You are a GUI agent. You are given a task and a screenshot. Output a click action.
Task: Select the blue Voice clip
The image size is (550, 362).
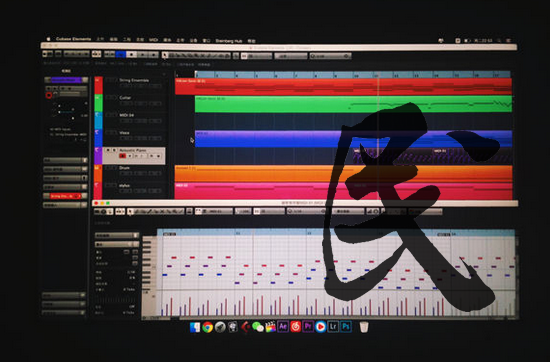353,139
